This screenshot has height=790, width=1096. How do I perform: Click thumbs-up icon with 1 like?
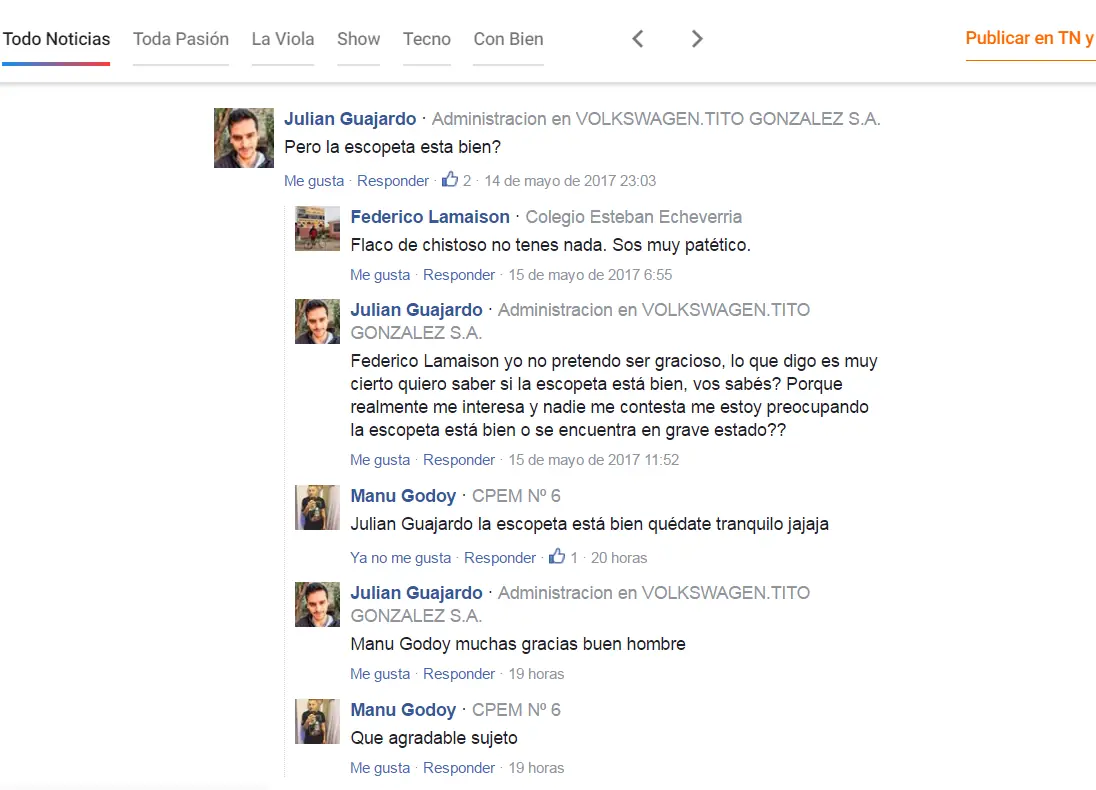point(557,556)
